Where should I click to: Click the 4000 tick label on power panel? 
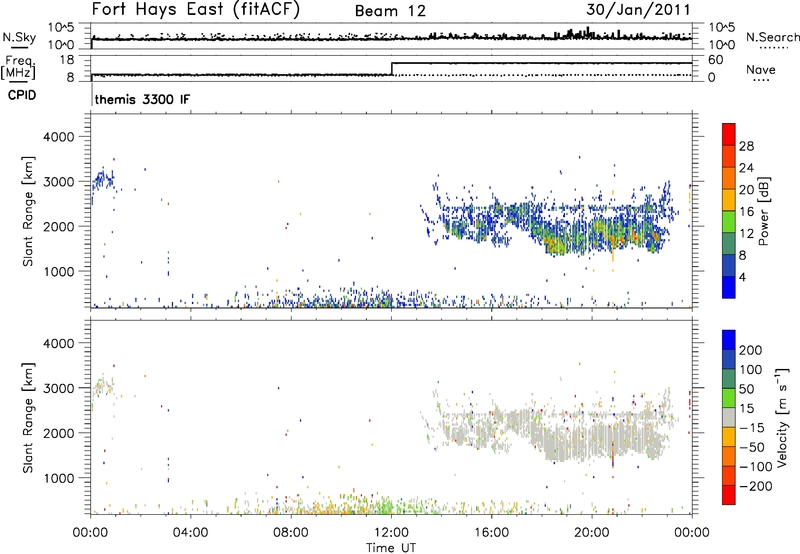click(58, 137)
